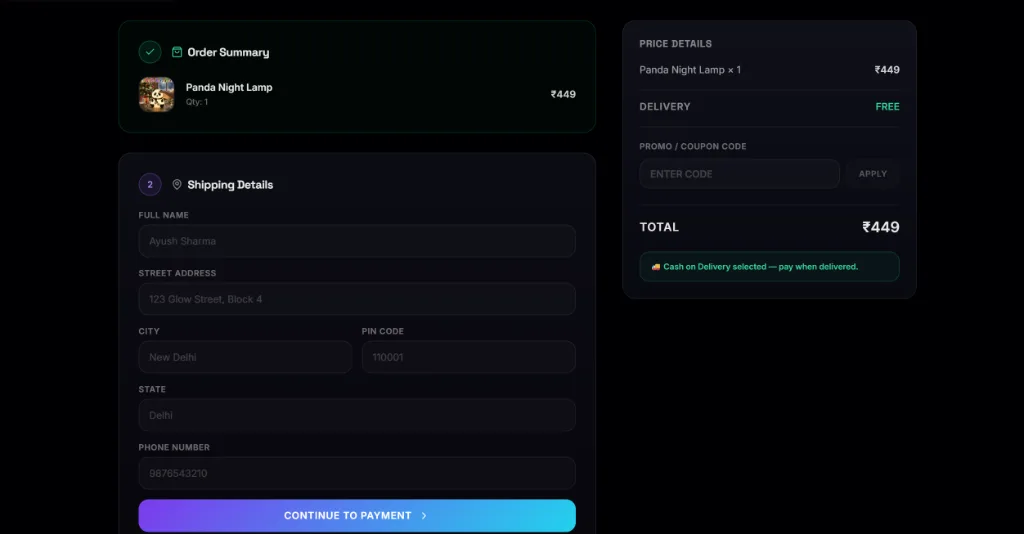
Task: Click the Cash on Delivery truck icon
Action: 656,267
